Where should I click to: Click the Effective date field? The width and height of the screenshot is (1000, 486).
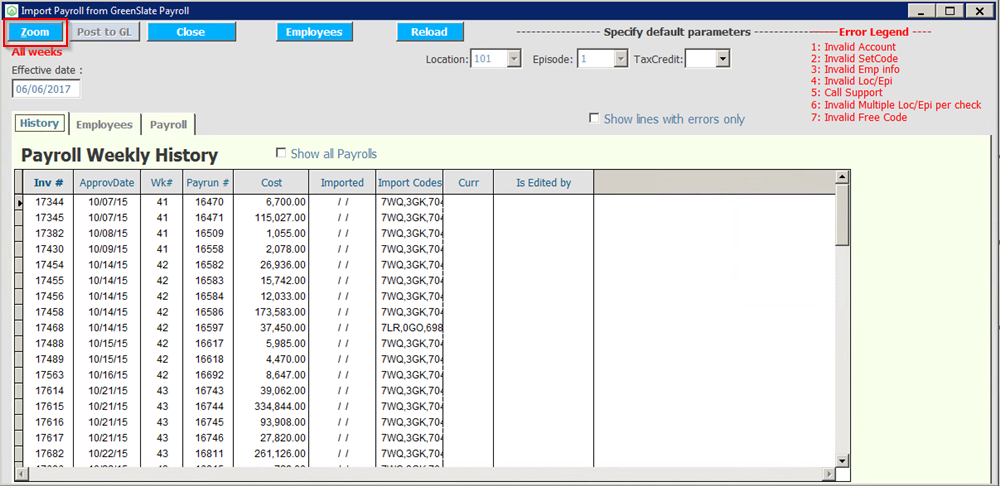(46, 89)
